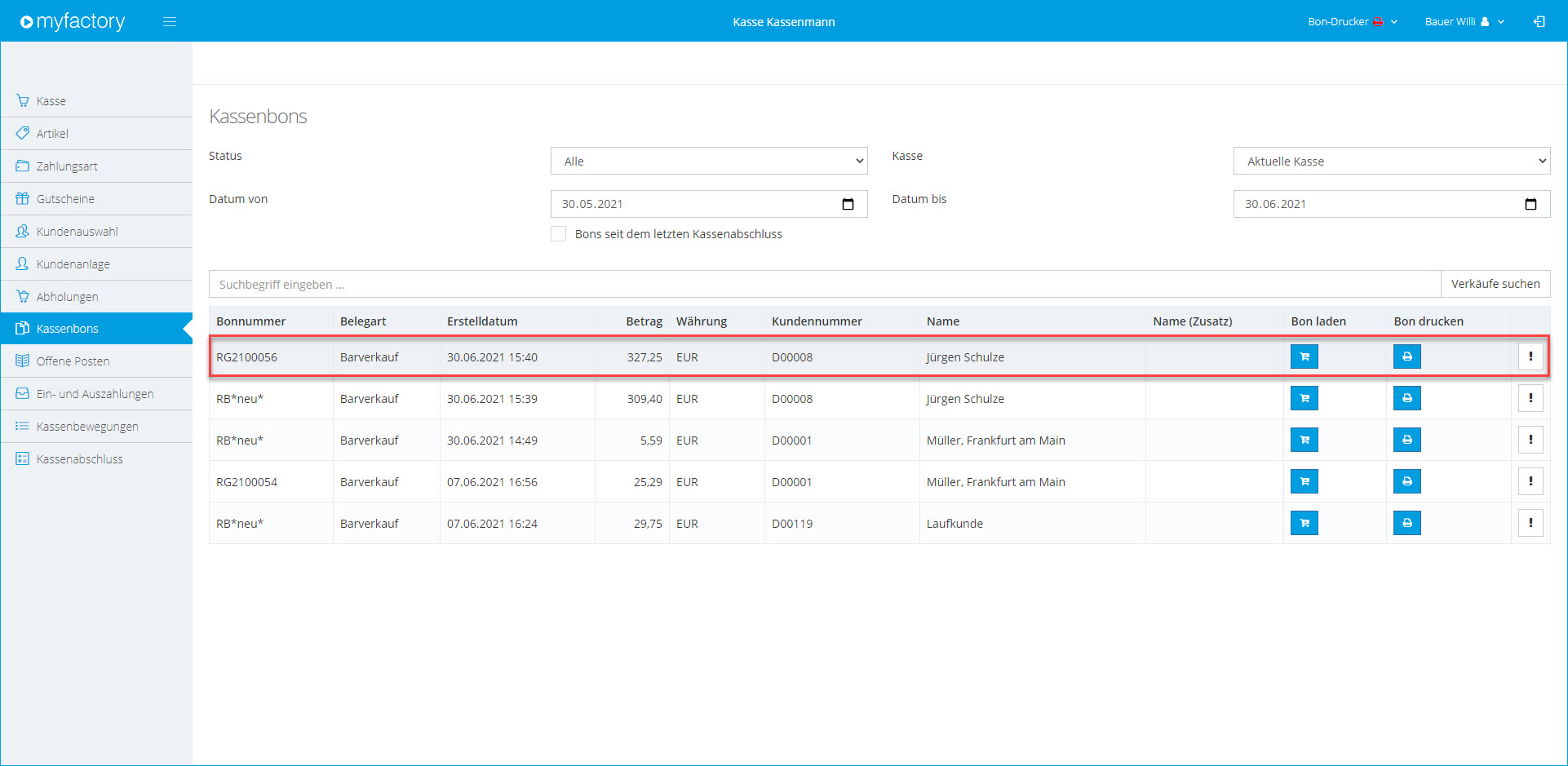Open Abholungen in the sidebar

[x=96, y=297]
